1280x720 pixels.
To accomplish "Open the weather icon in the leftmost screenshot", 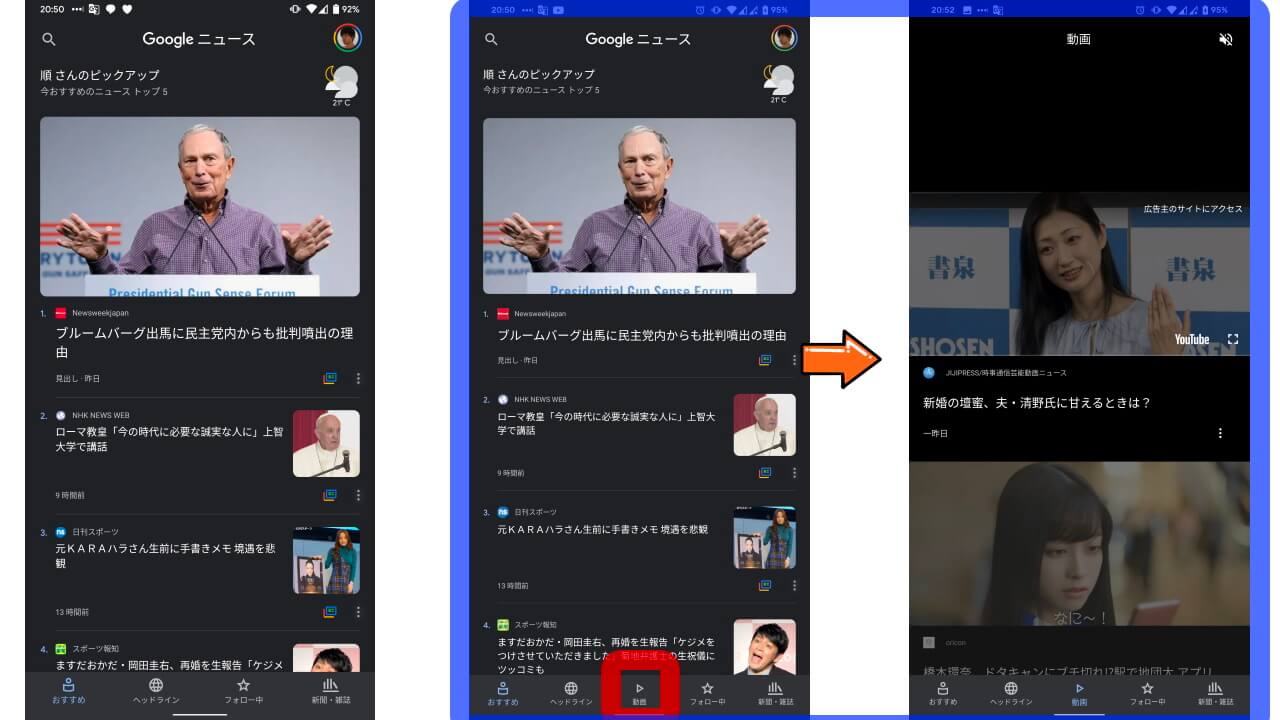I will coord(343,82).
